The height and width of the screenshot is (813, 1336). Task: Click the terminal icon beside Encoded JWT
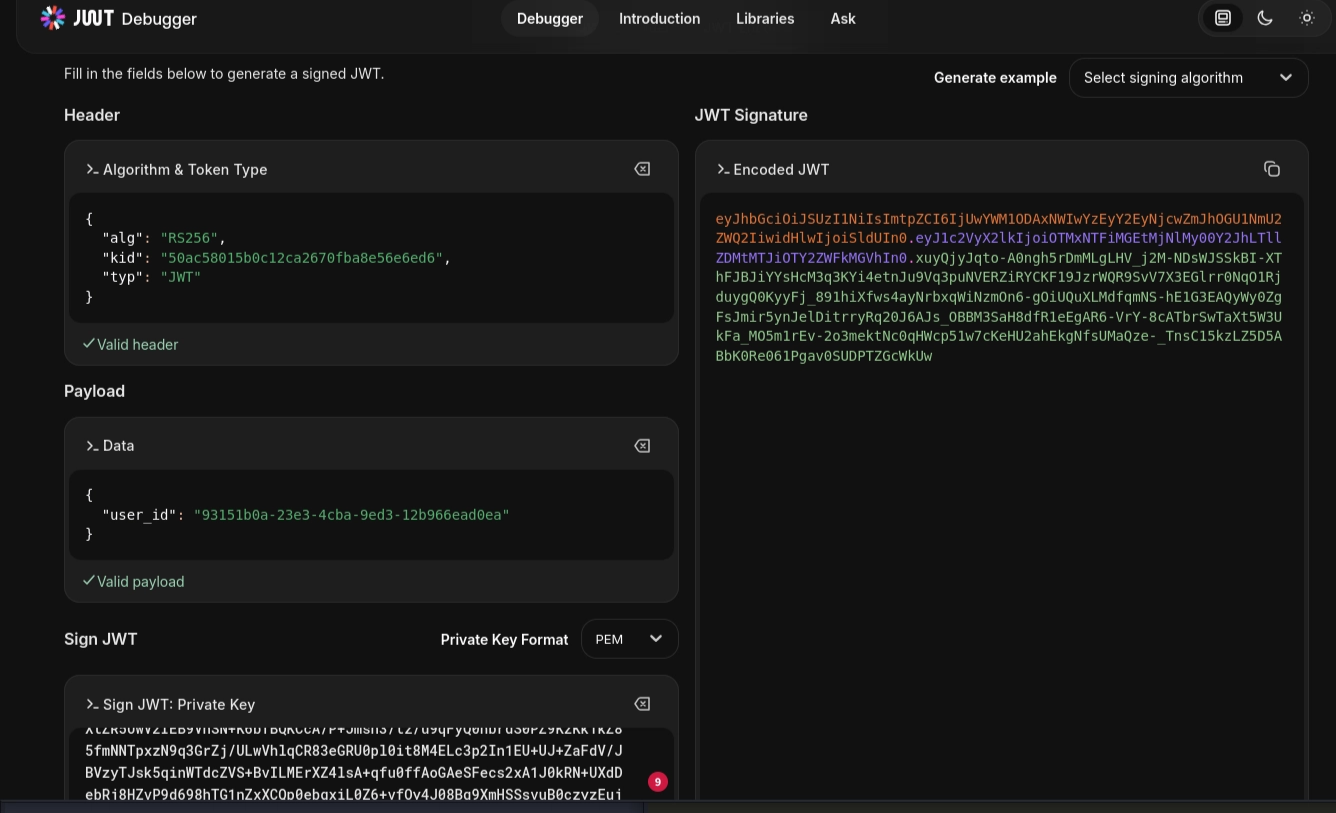click(x=723, y=170)
